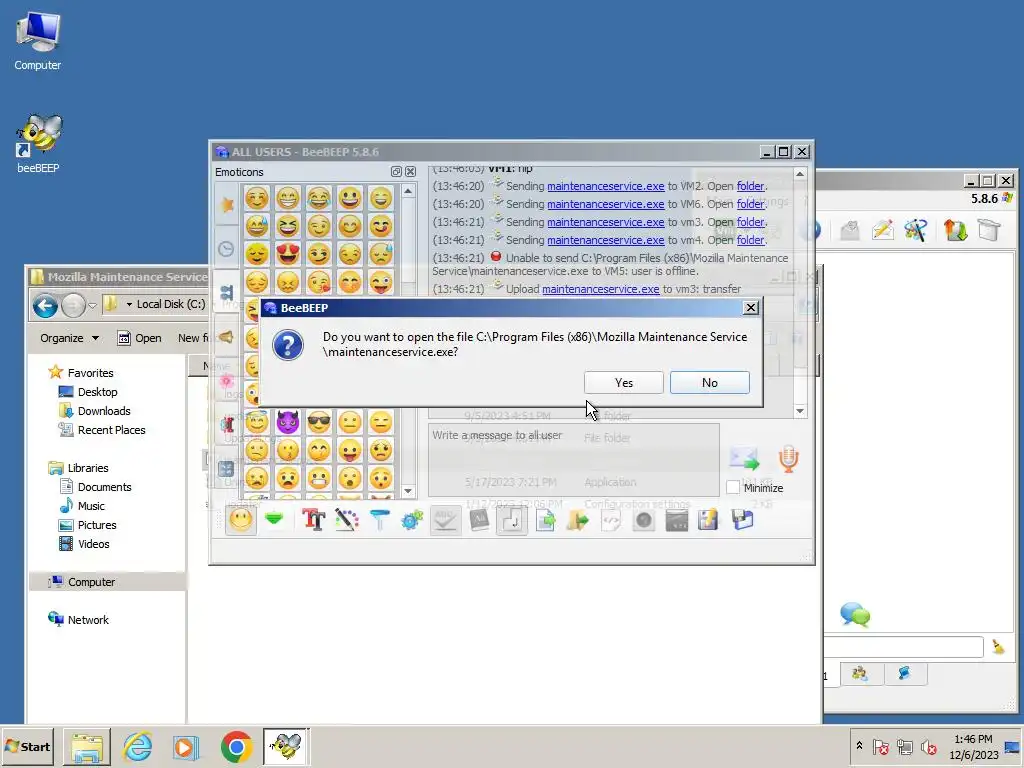This screenshot has height=768, width=1024.
Task: Select Recent Places in Explorer sidebar
Action: (x=102, y=430)
